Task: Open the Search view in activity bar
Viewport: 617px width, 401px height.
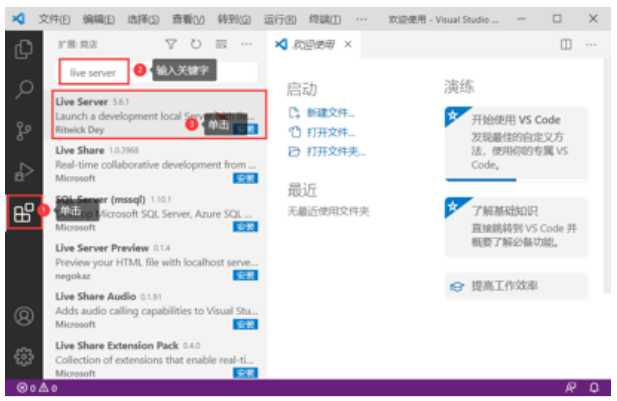Action: (x=24, y=90)
